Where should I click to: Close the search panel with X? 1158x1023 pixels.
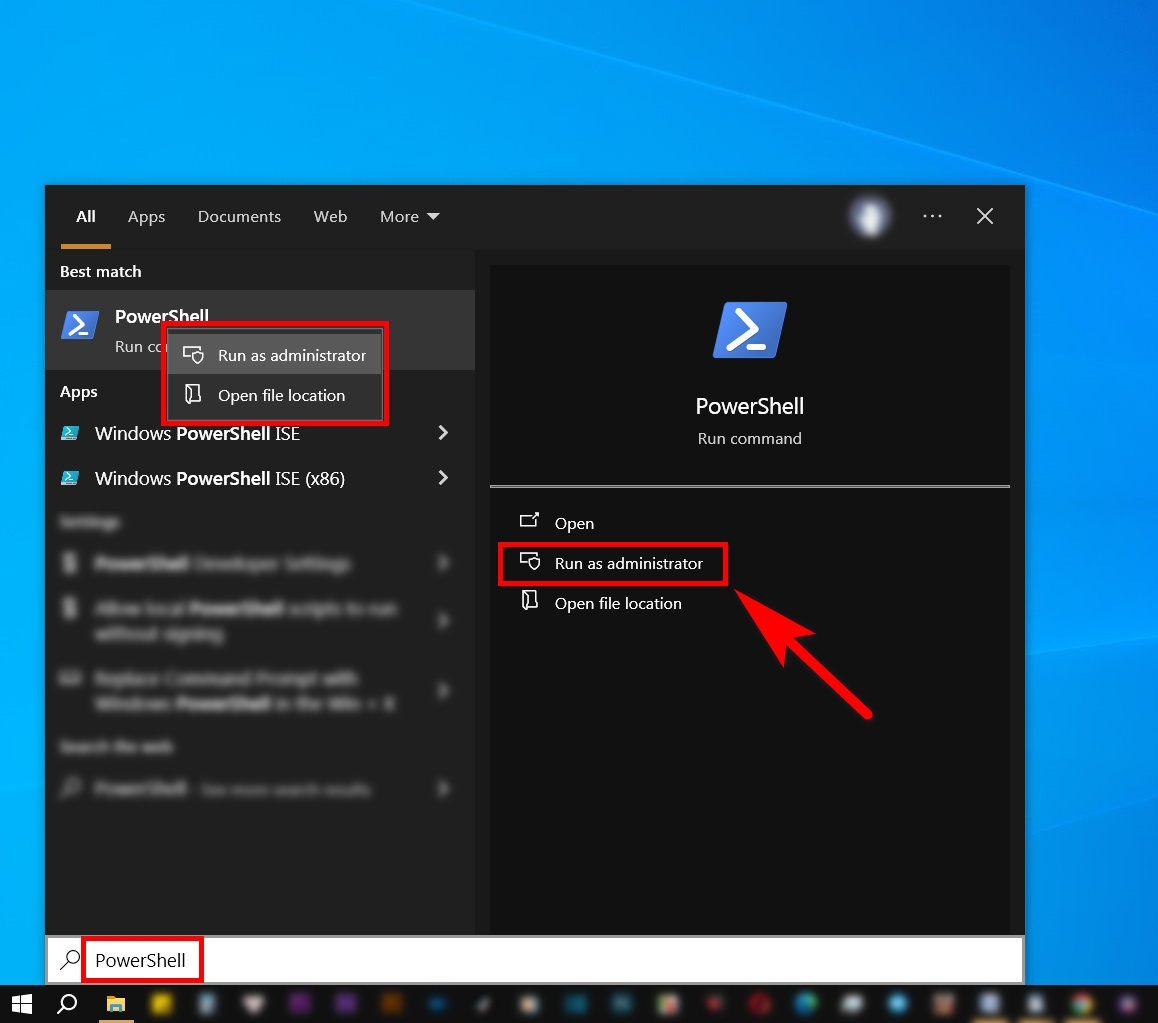tap(984, 216)
